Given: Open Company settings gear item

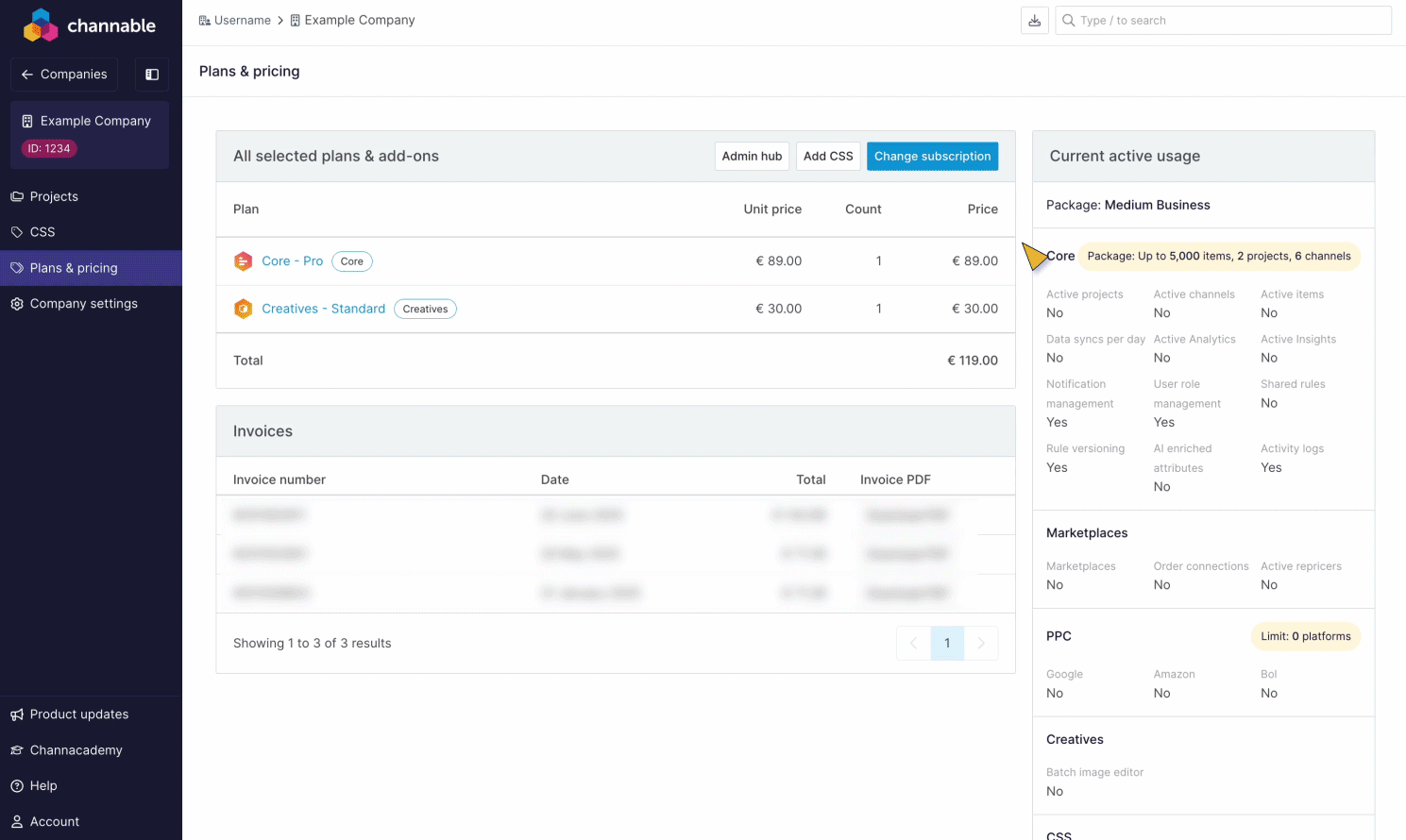Looking at the screenshot, I should (83, 304).
